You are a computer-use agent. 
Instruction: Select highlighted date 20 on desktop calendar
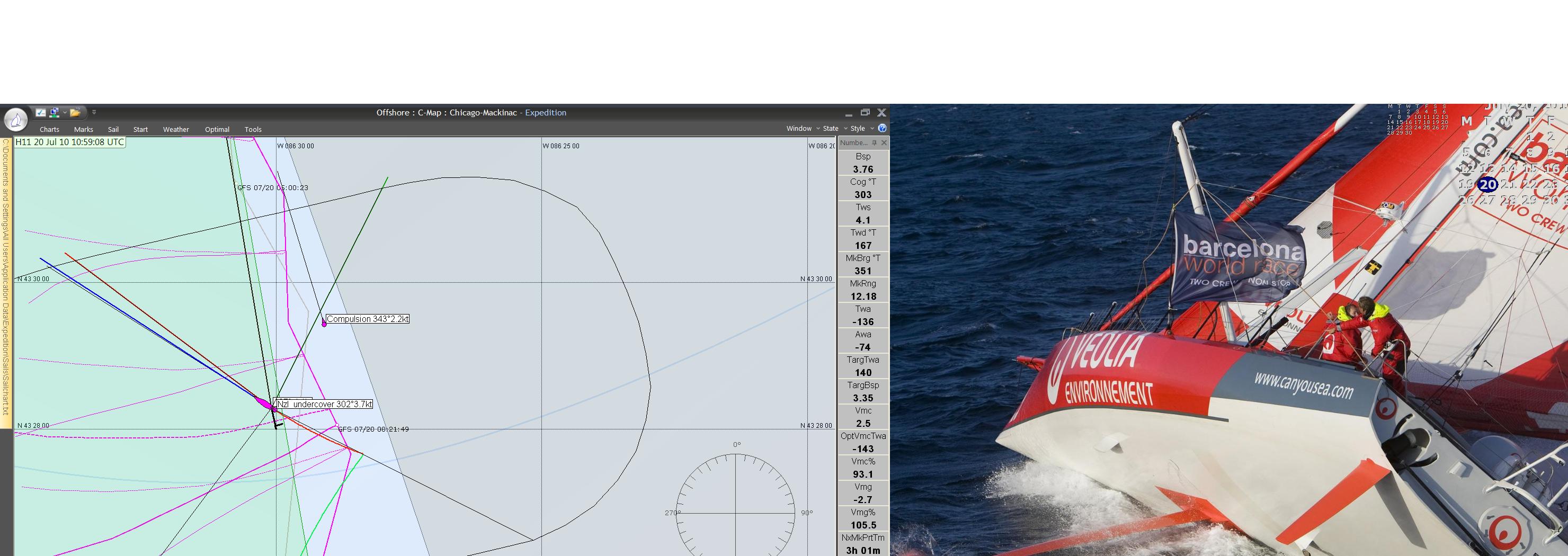[x=1487, y=184]
